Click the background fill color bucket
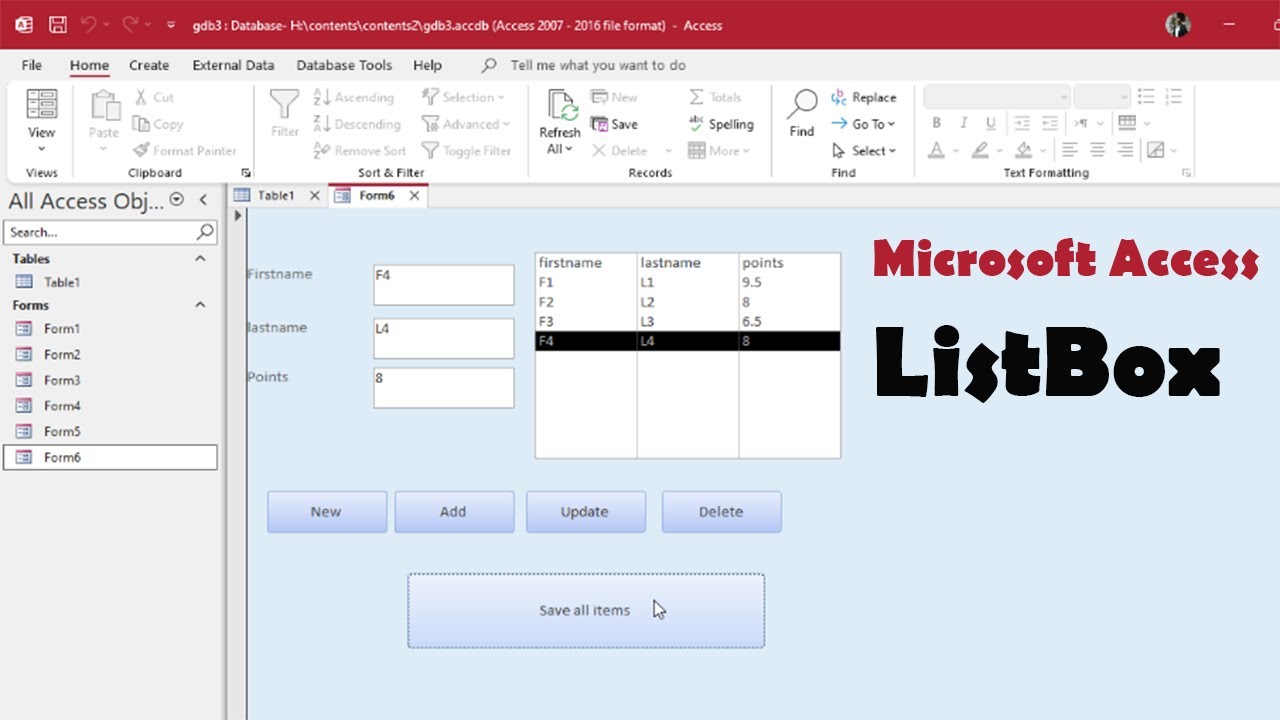Image resolution: width=1280 pixels, height=720 pixels. point(1024,150)
